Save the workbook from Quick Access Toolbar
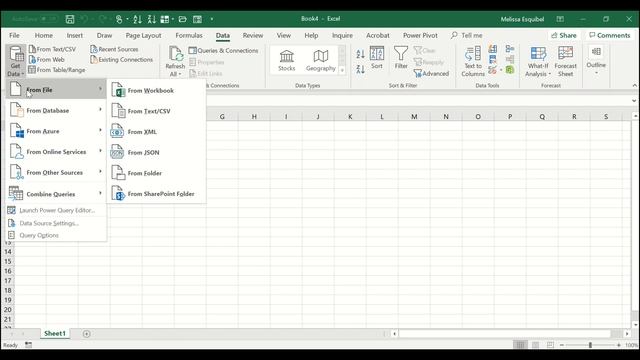 point(70,19)
